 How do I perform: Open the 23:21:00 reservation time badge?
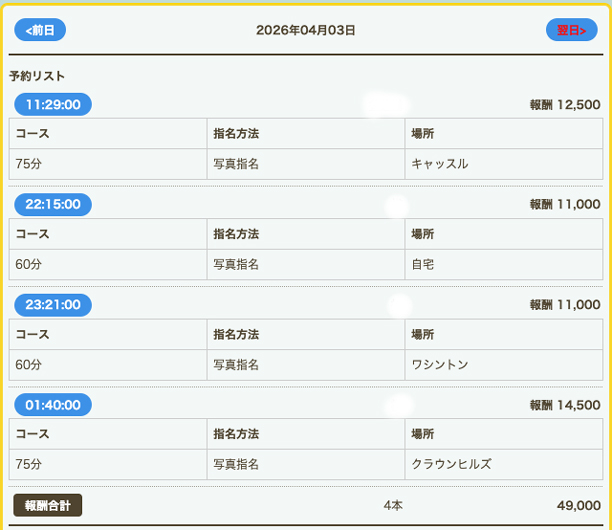click(53, 304)
